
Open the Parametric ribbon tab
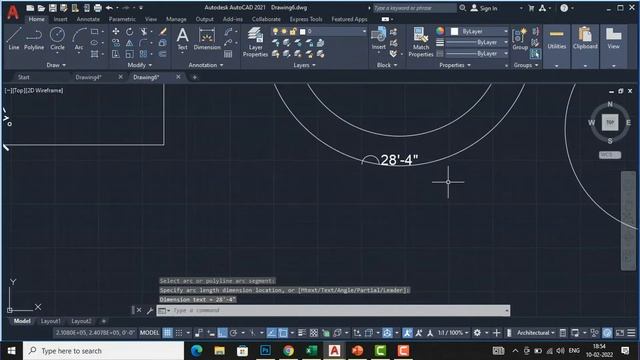point(122,19)
